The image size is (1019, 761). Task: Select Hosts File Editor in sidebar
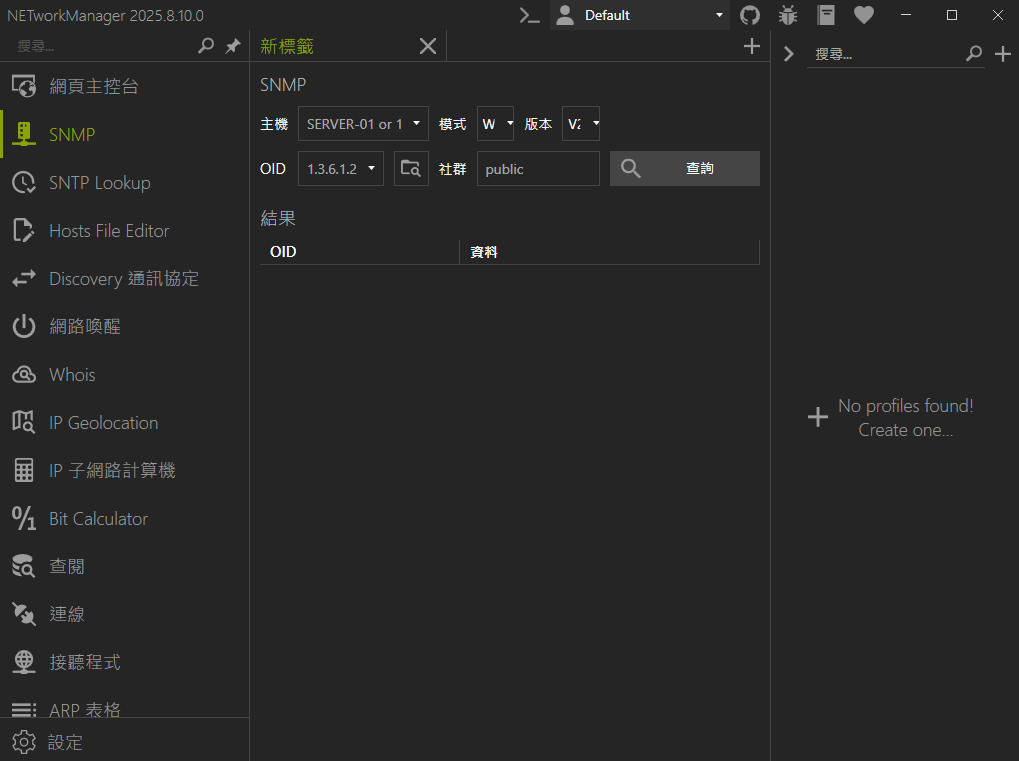[x=125, y=231]
